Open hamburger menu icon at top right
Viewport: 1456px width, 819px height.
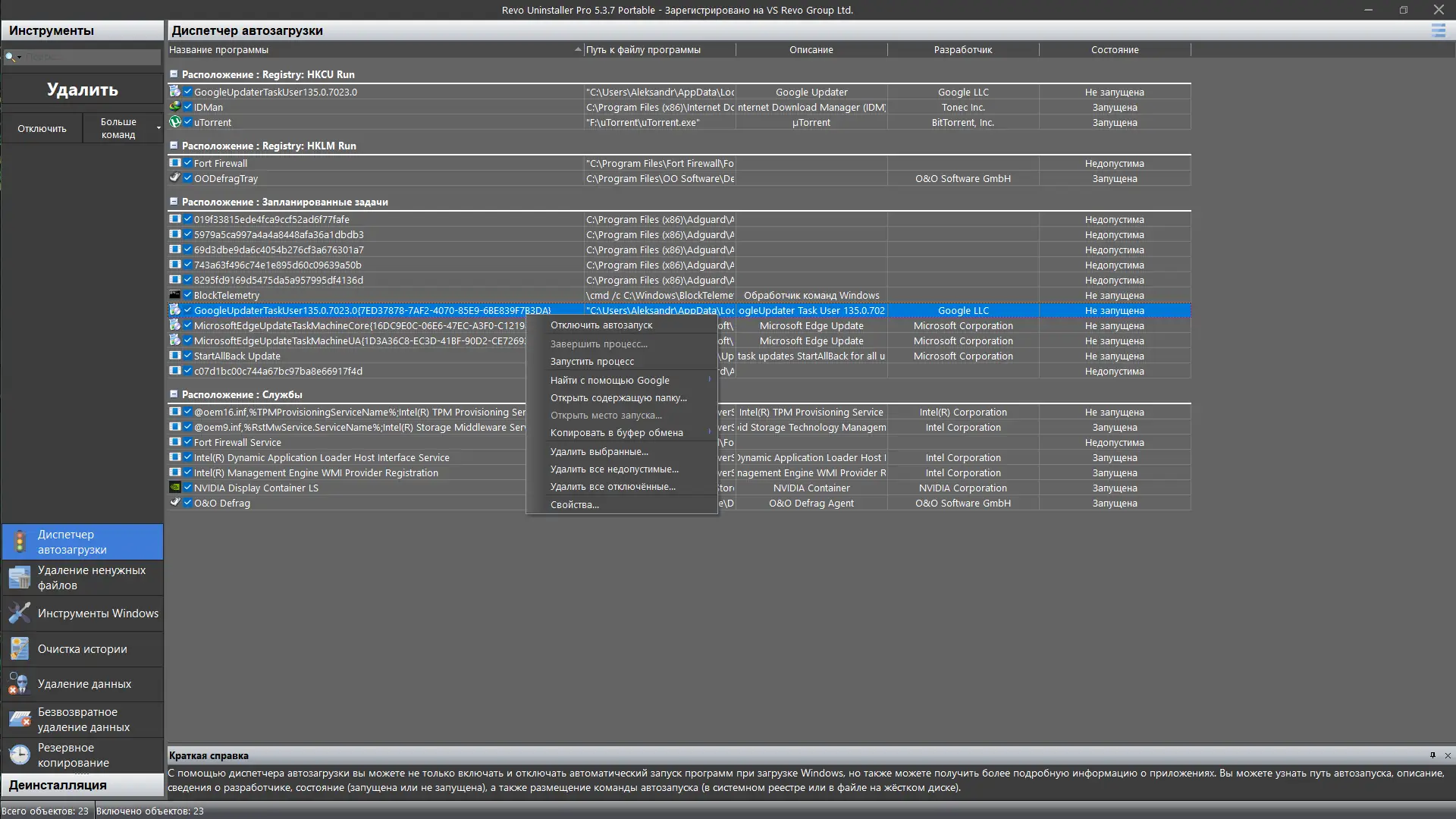(x=1438, y=30)
